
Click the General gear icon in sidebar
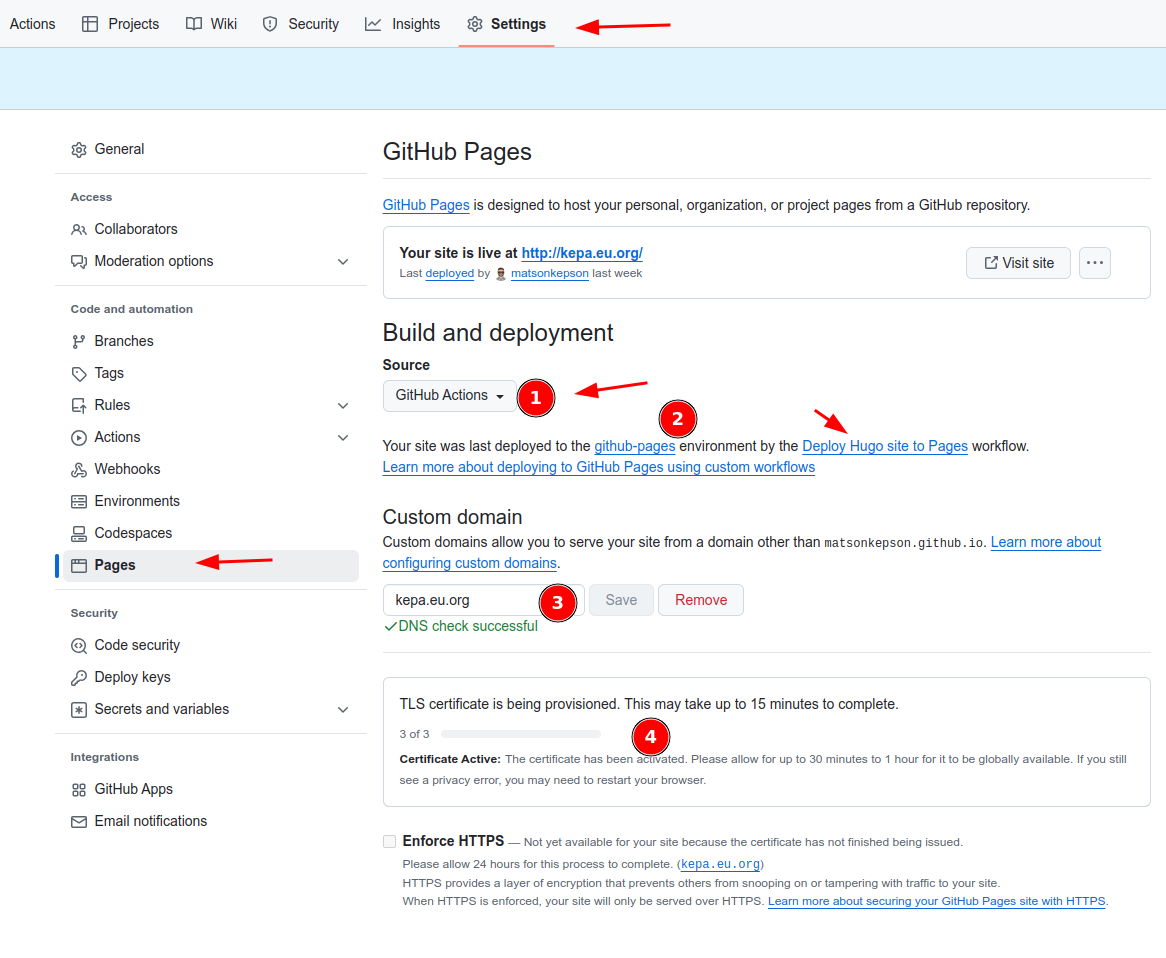[x=79, y=150]
